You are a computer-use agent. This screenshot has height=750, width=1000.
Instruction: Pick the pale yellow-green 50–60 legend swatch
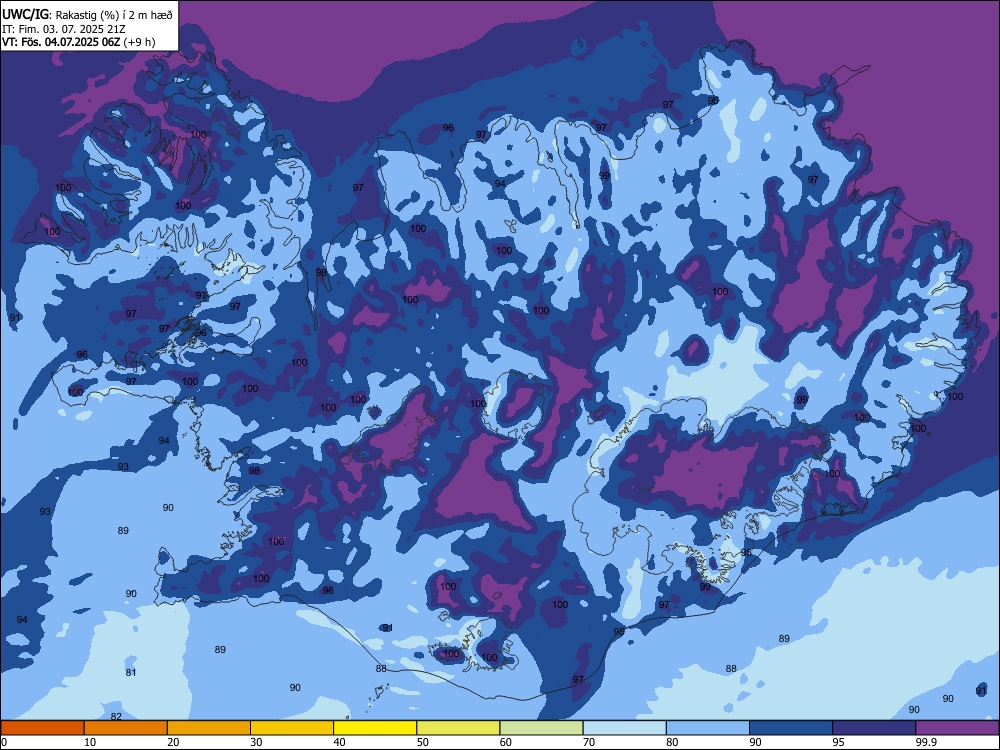pyautogui.click(x=458, y=728)
